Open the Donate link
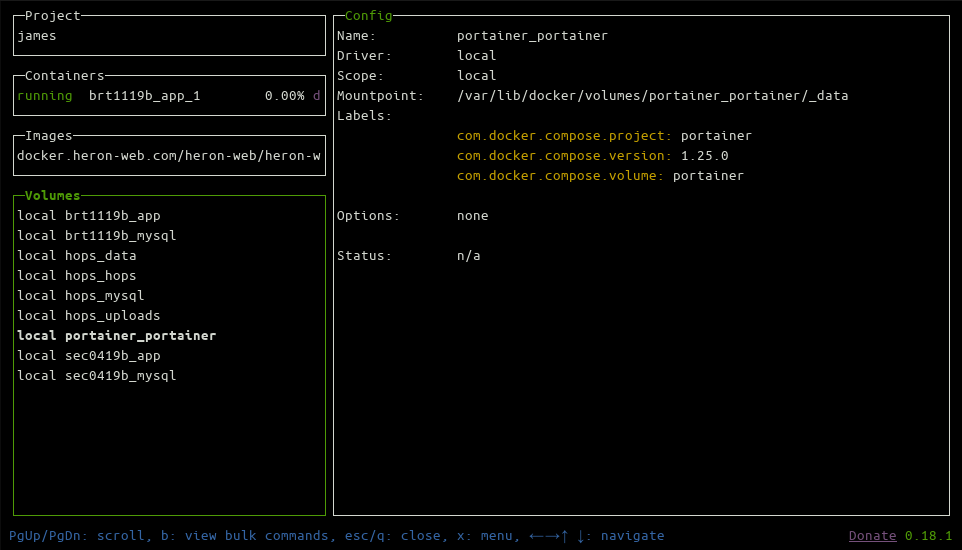This screenshot has height=550, width=962. click(x=872, y=536)
